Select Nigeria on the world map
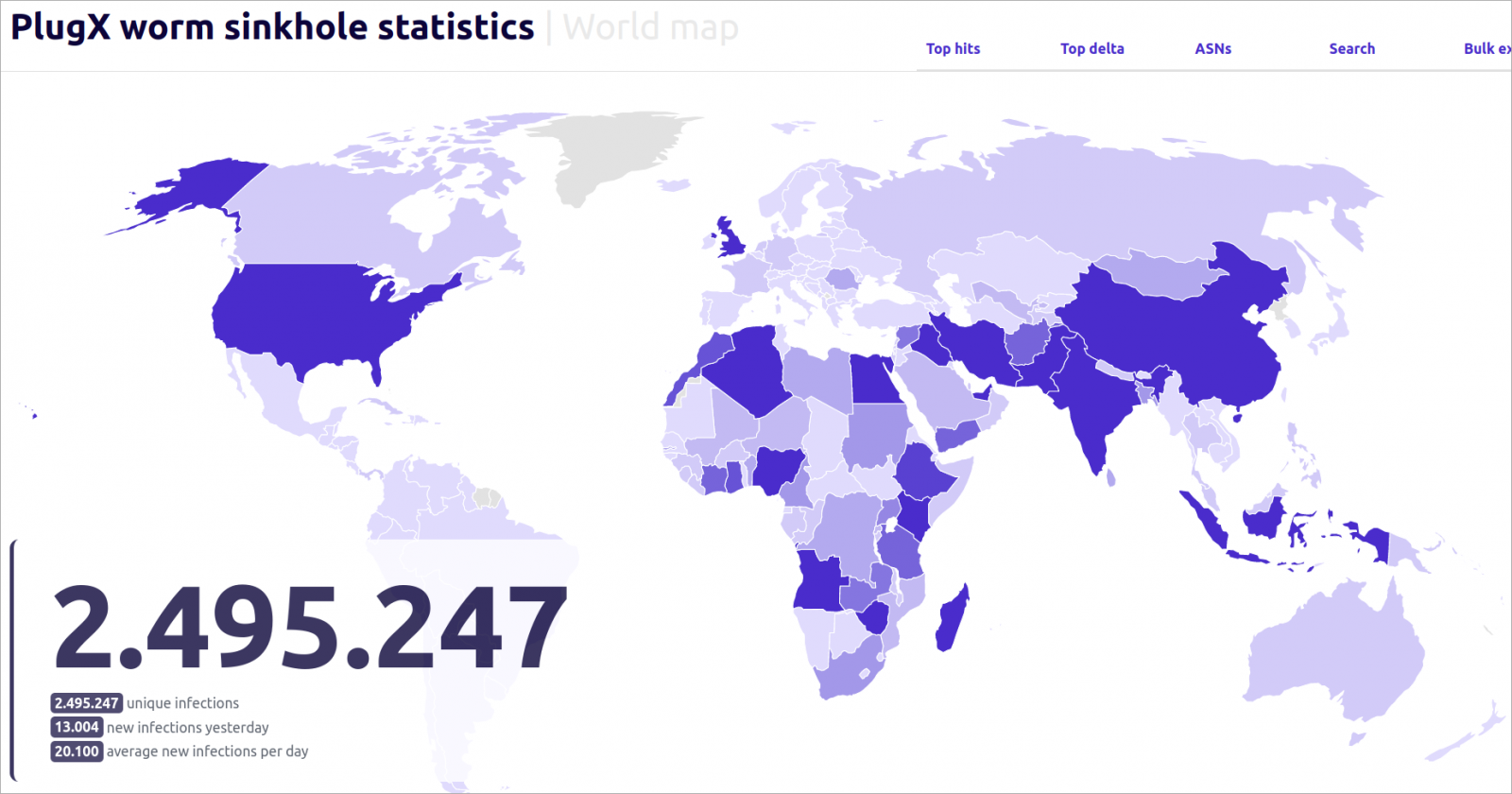 (x=777, y=469)
